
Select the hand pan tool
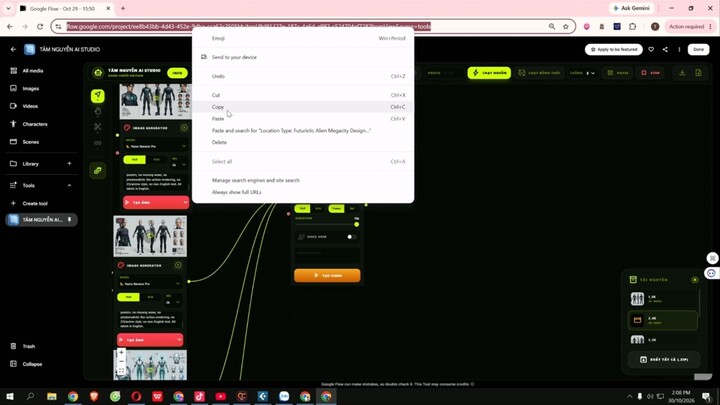click(97, 111)
